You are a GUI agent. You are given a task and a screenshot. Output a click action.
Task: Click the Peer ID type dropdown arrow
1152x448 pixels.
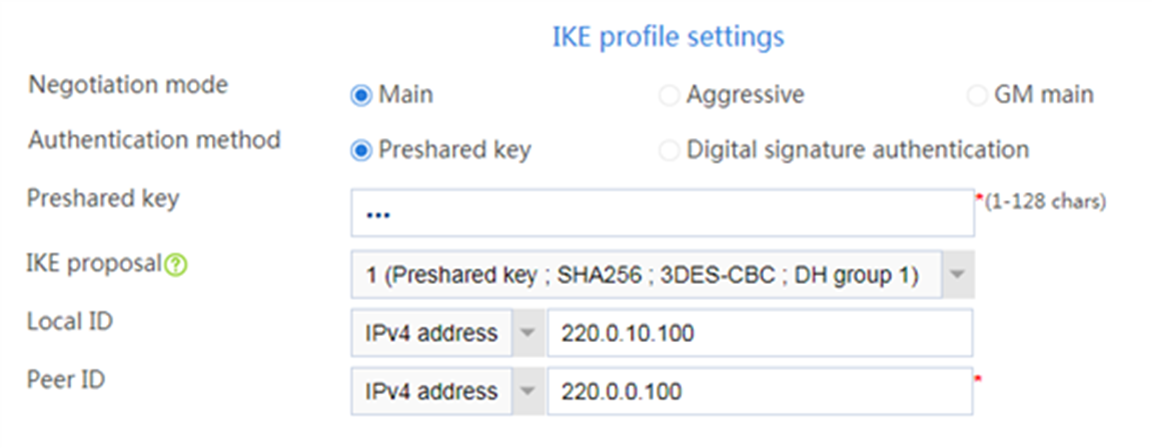pyautogui.click(x=528, y=391)
